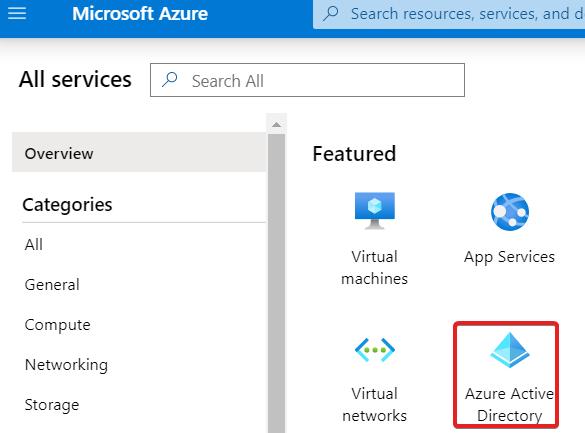Click the All services heading
Image resolution: width=585 pixels, height=433 pixels.
pos(75,79)
